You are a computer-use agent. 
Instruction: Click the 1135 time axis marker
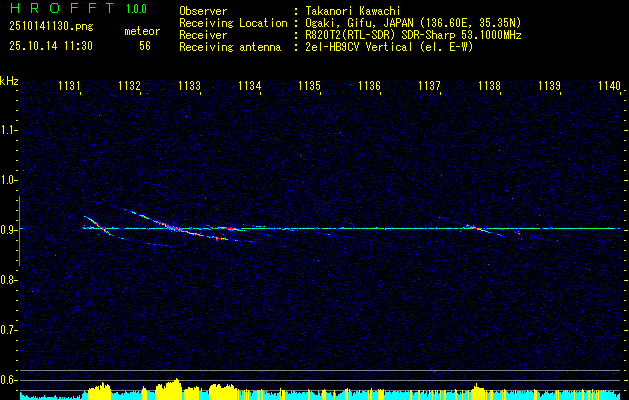pyautogui.click(x=309, y=85)
